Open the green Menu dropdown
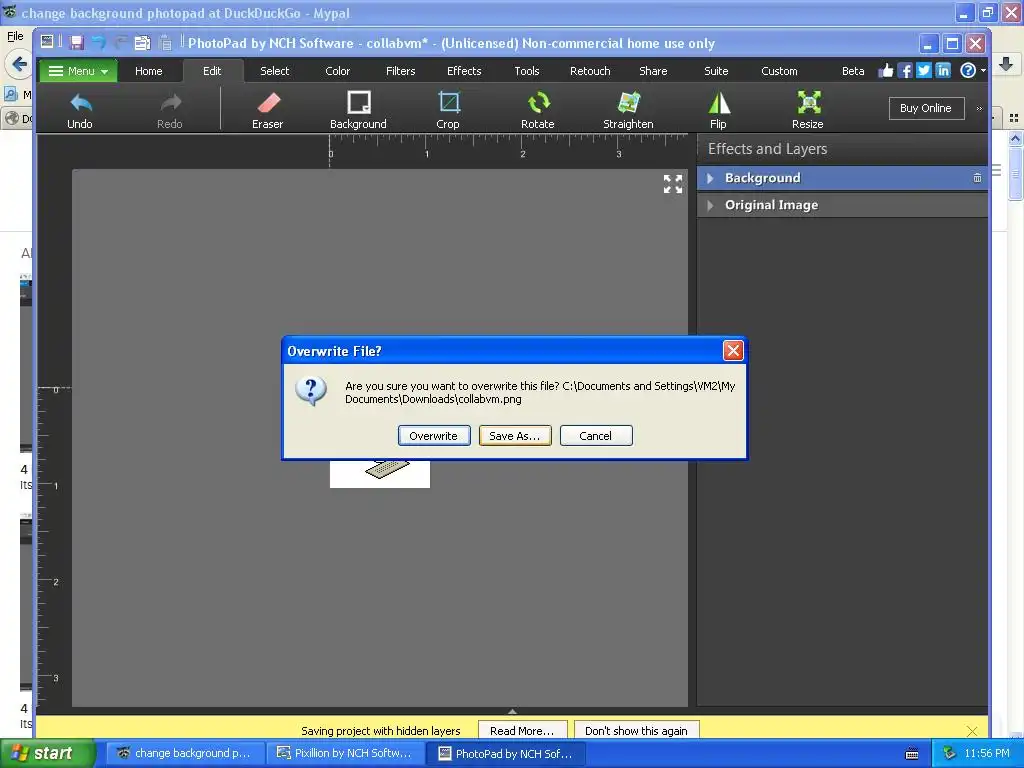Image resolution: width=1024 pixels, height=768 pixels. pyautogui.click(x=78, y=71)
